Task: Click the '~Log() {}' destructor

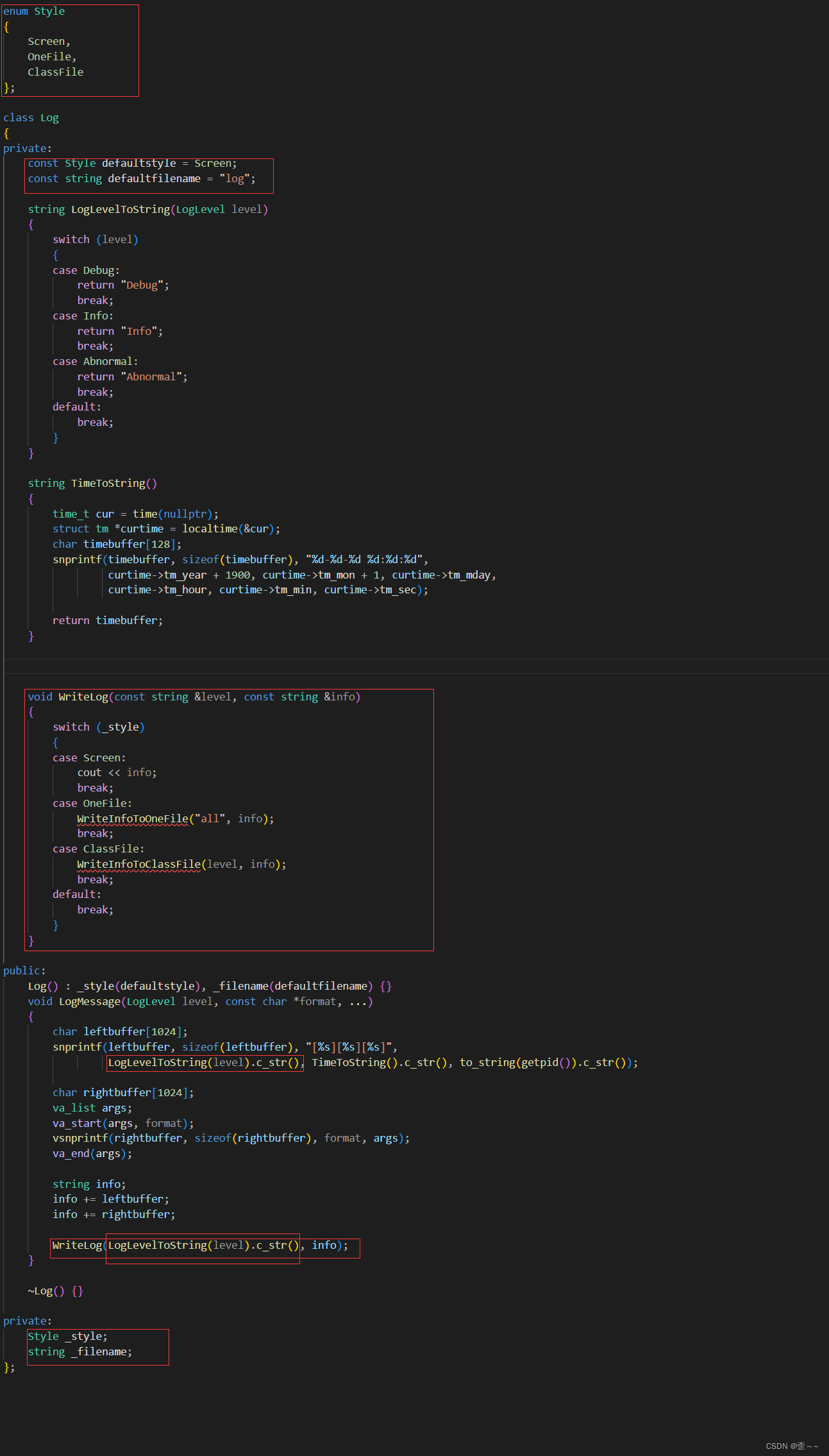Action: coord(55,1291)
